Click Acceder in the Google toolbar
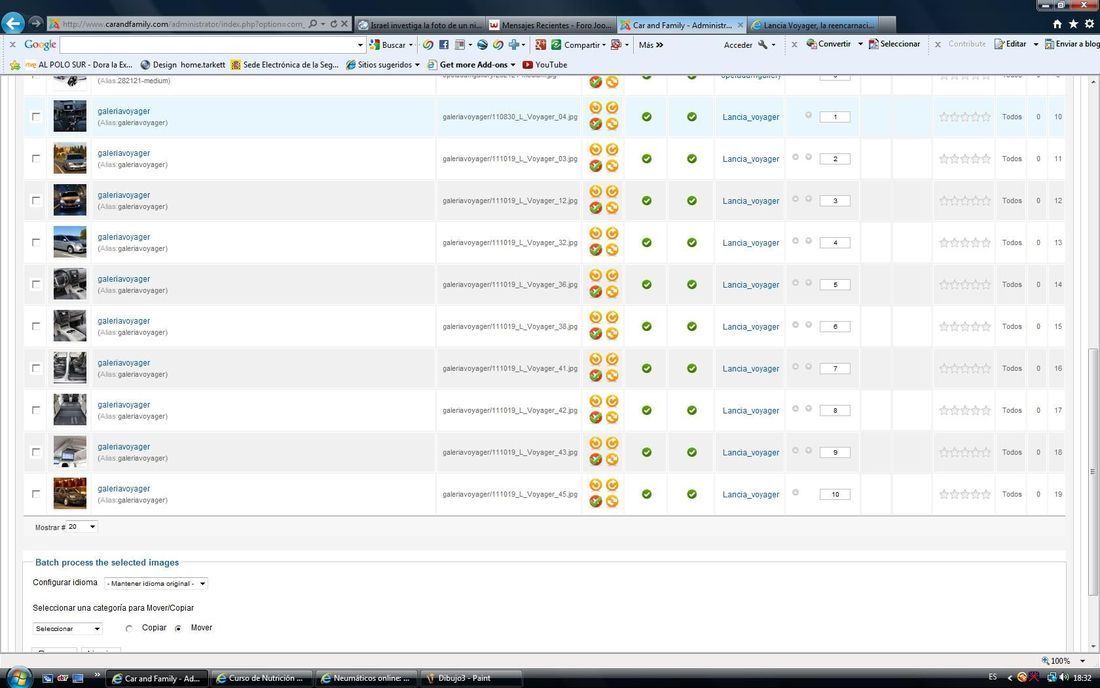The width and height of the screenshot is (1100, 688). pyautogui.click(x=738, y=45)
